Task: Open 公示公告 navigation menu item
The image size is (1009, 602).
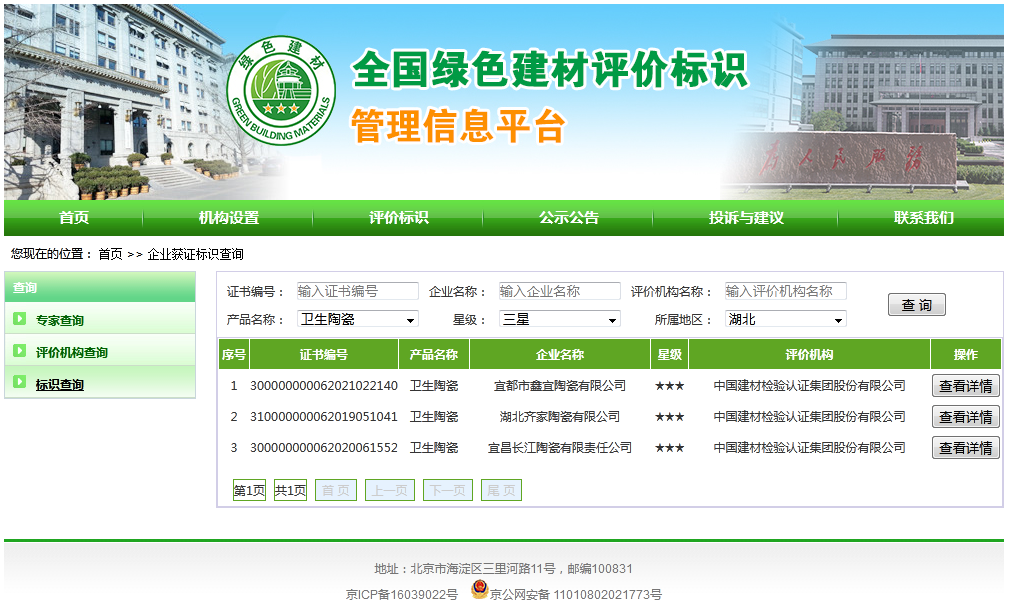Action: click(x=568, y=218)
